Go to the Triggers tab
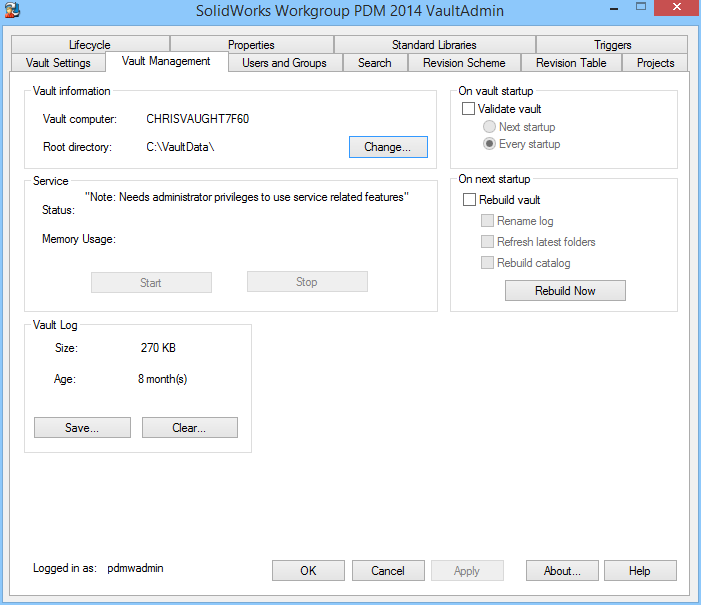This screenshot has height=605, width=701. click(612, 45)
